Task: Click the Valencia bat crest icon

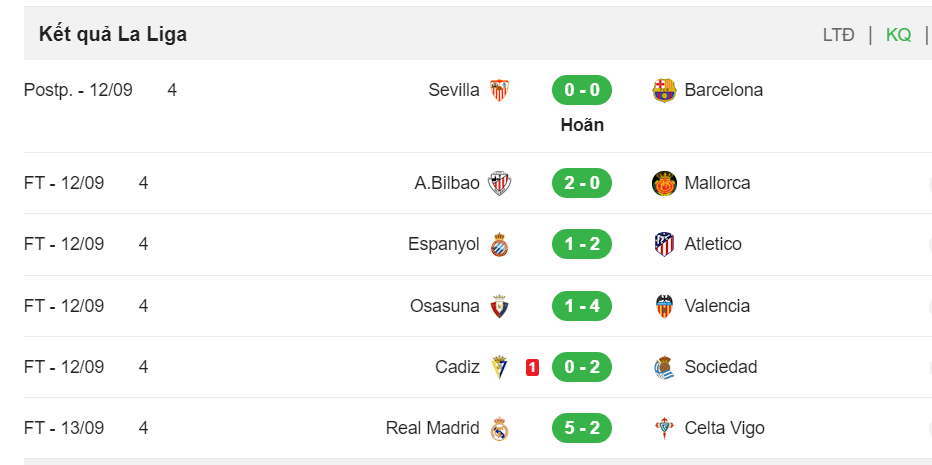Action: click(x=664, y=306)
